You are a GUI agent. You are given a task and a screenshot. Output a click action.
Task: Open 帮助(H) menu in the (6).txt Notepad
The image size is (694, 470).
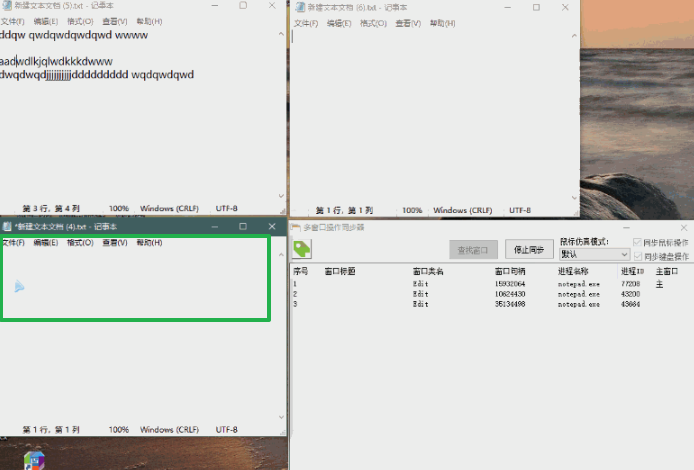442,23
